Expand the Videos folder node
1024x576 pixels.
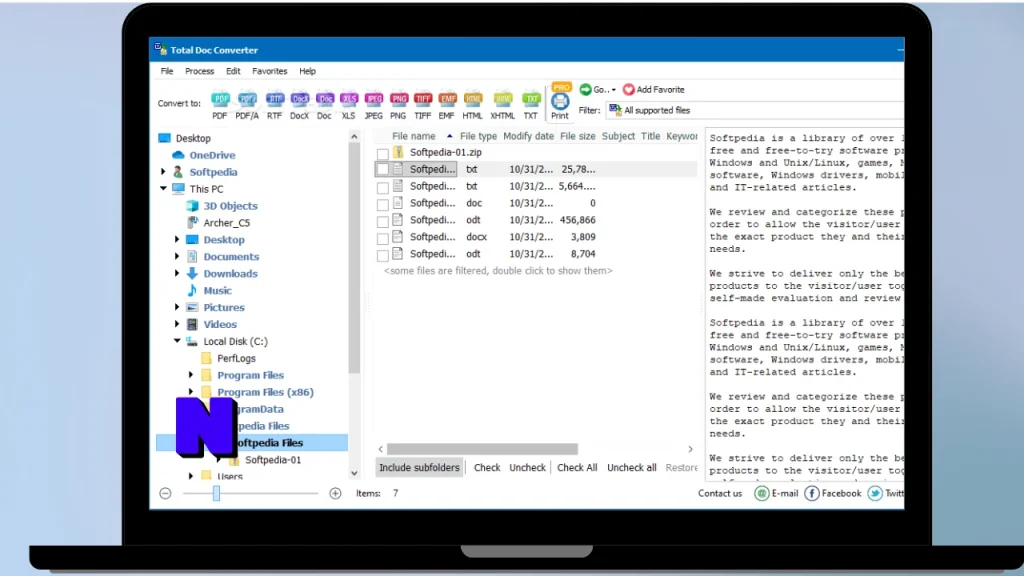click(177, 324)
